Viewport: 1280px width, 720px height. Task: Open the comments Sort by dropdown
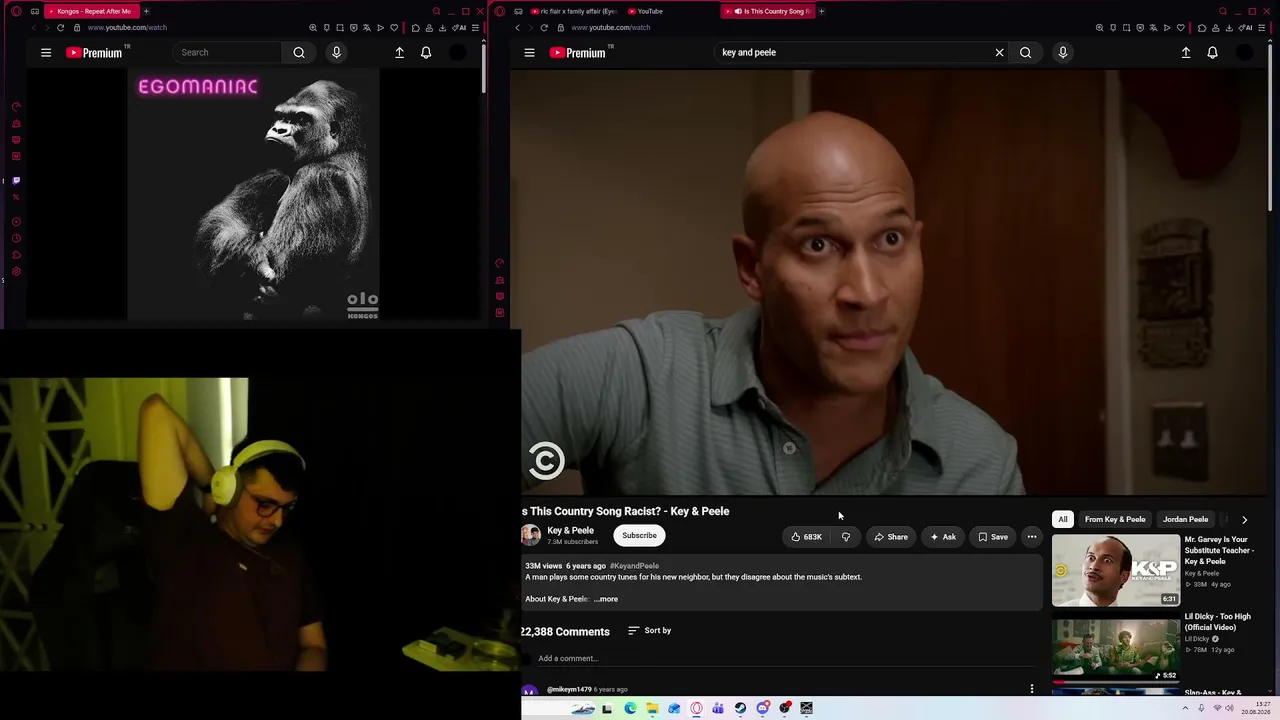tap(649, 631)
